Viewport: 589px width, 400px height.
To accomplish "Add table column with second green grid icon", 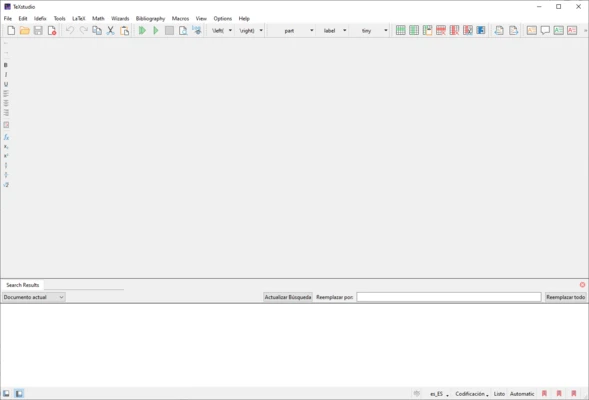I will tap(414, 30).
